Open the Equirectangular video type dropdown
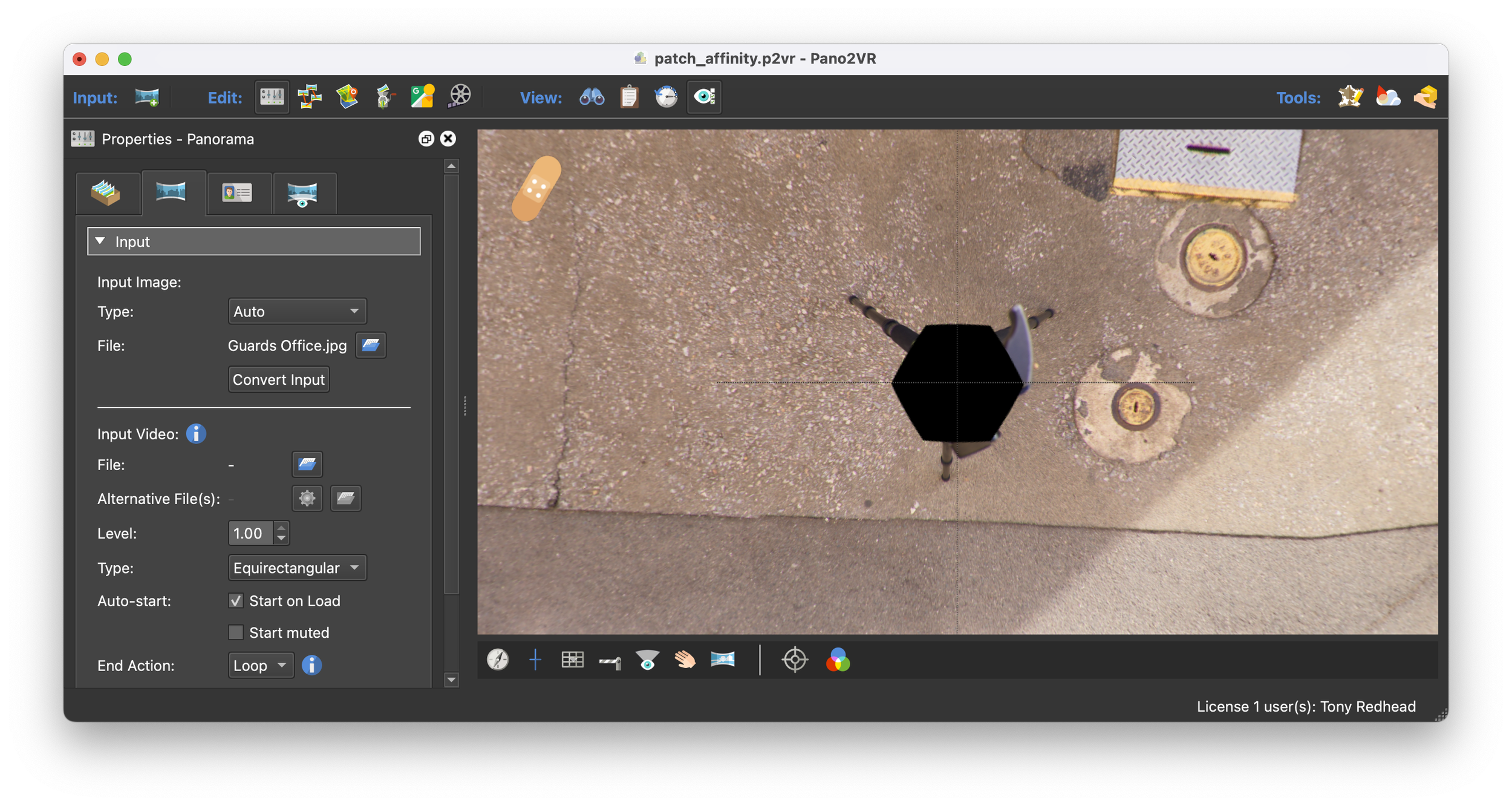 tap(297, 568)
